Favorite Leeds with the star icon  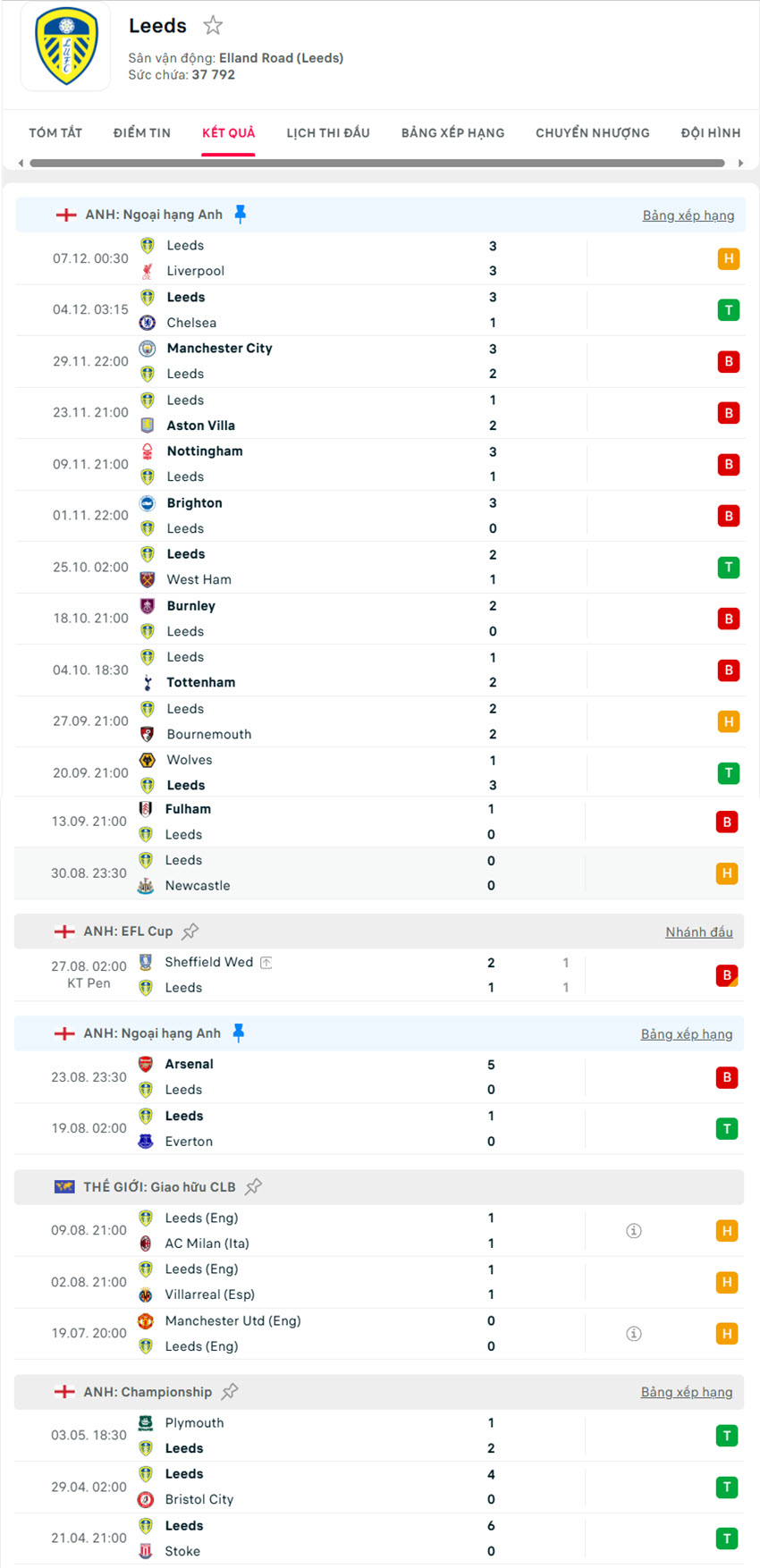point(213,26)
